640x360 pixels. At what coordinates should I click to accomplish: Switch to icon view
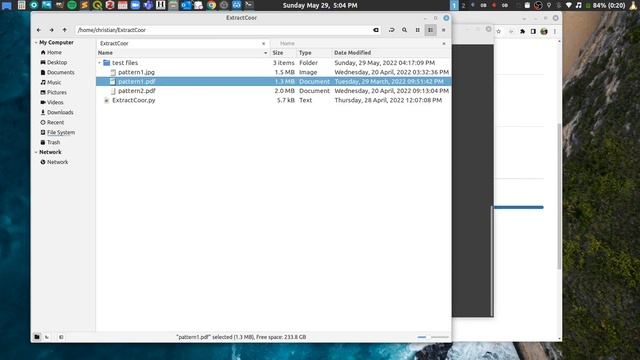point(418,30)
